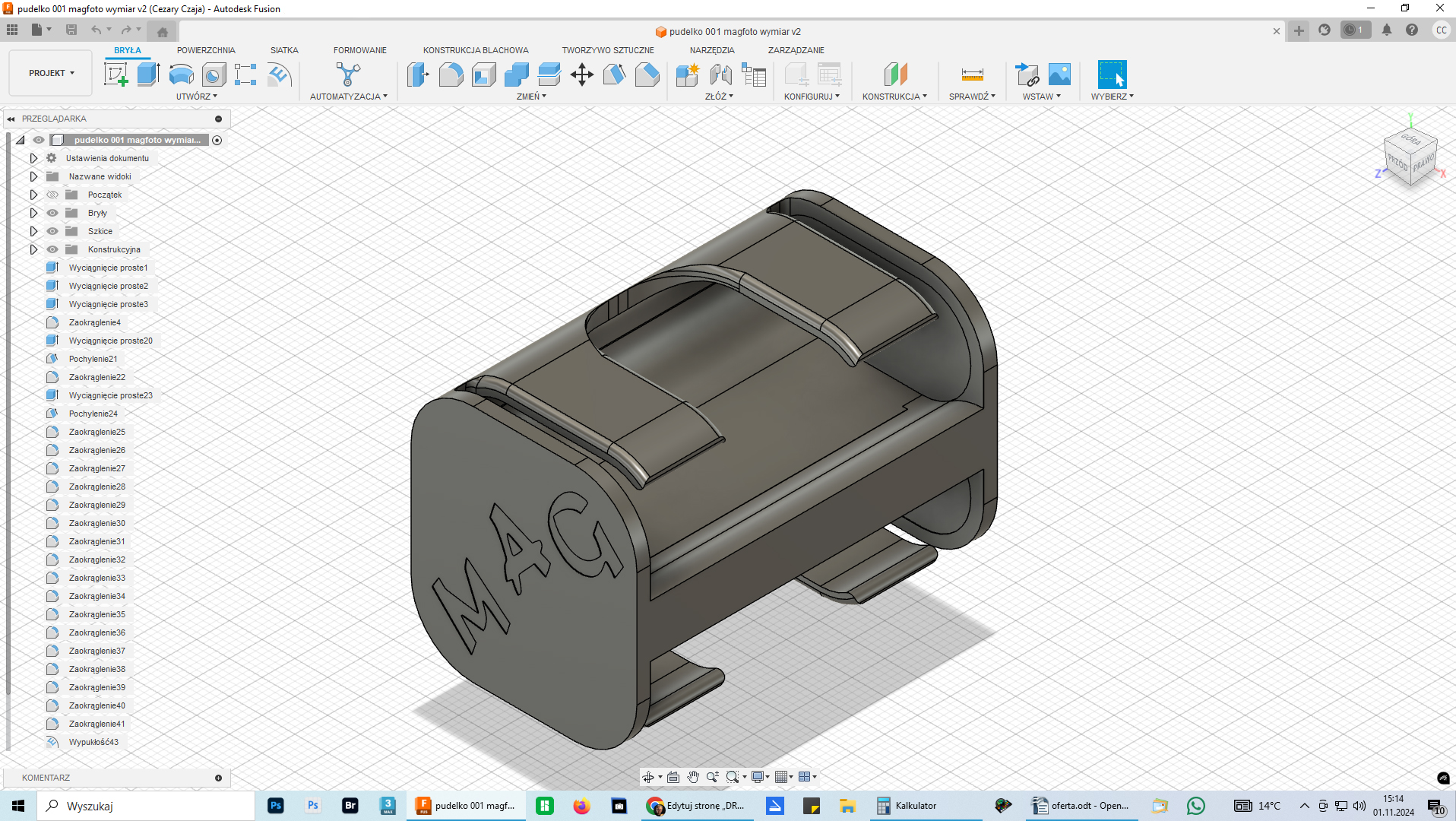Activate the Select tool icon
Image resolution: width=1456 pixels, height=821 pixels.
tap(1113, 74)
